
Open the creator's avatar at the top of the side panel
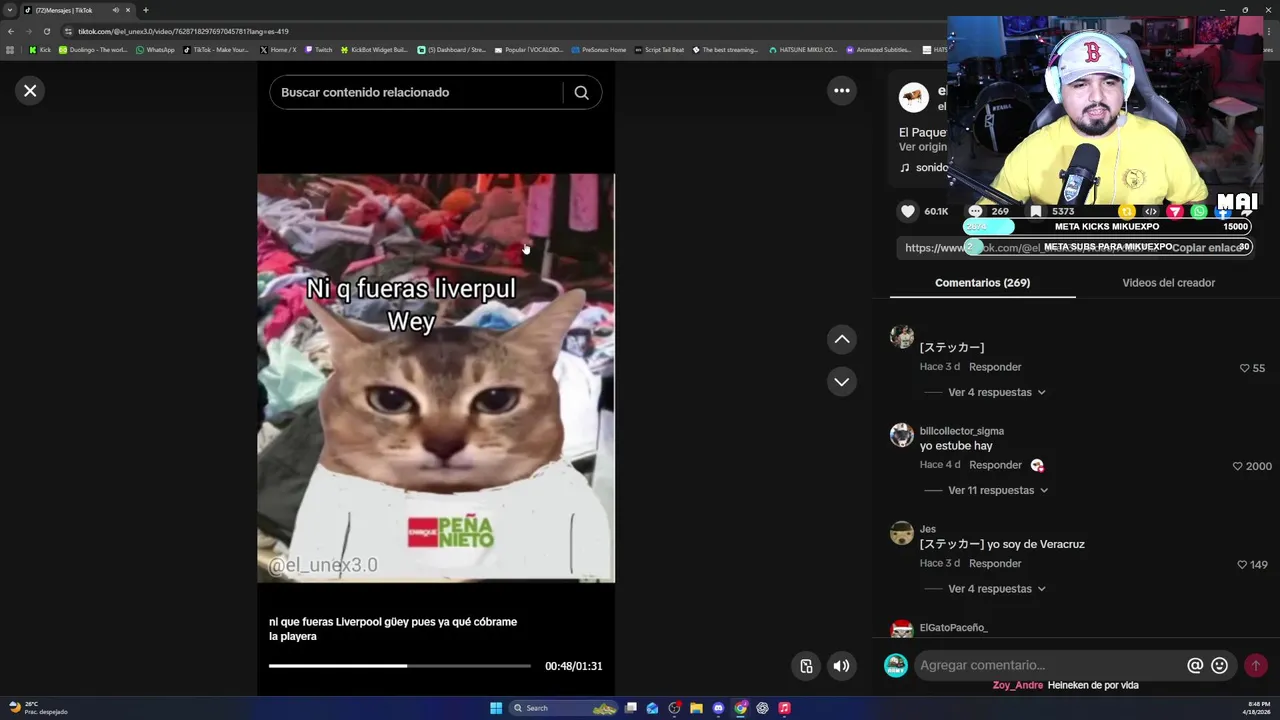coord(914,98)
